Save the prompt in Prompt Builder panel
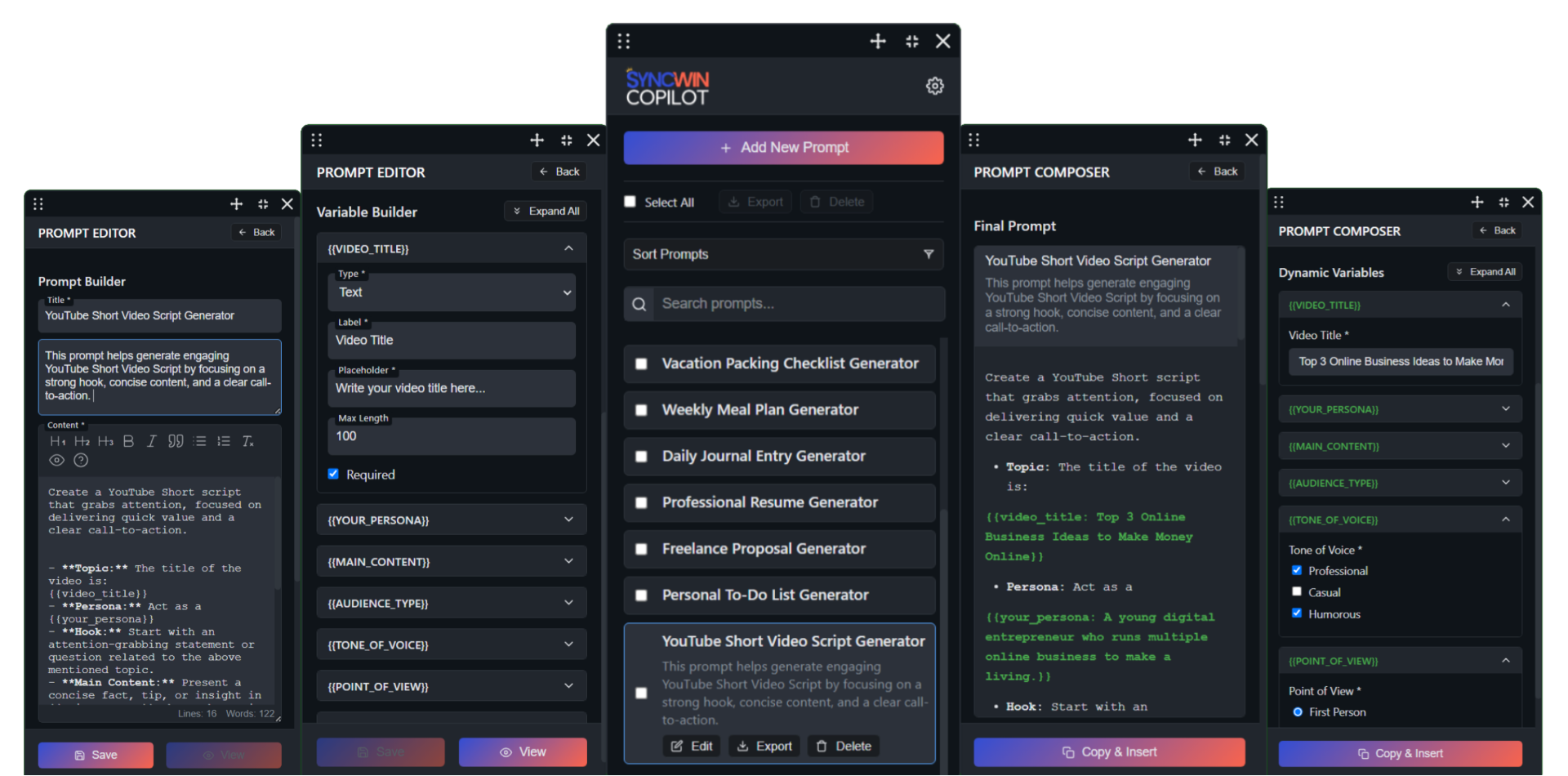1568x776 pixels. tap(96, 755)
